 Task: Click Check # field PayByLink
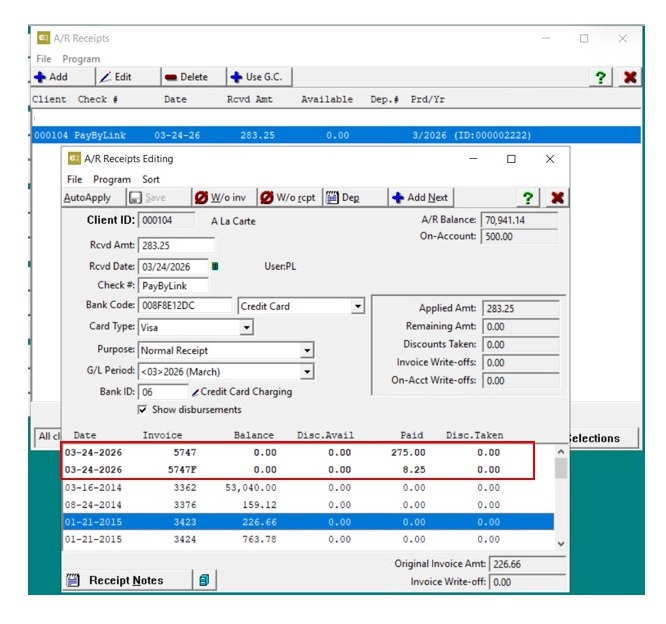[173, 286]
